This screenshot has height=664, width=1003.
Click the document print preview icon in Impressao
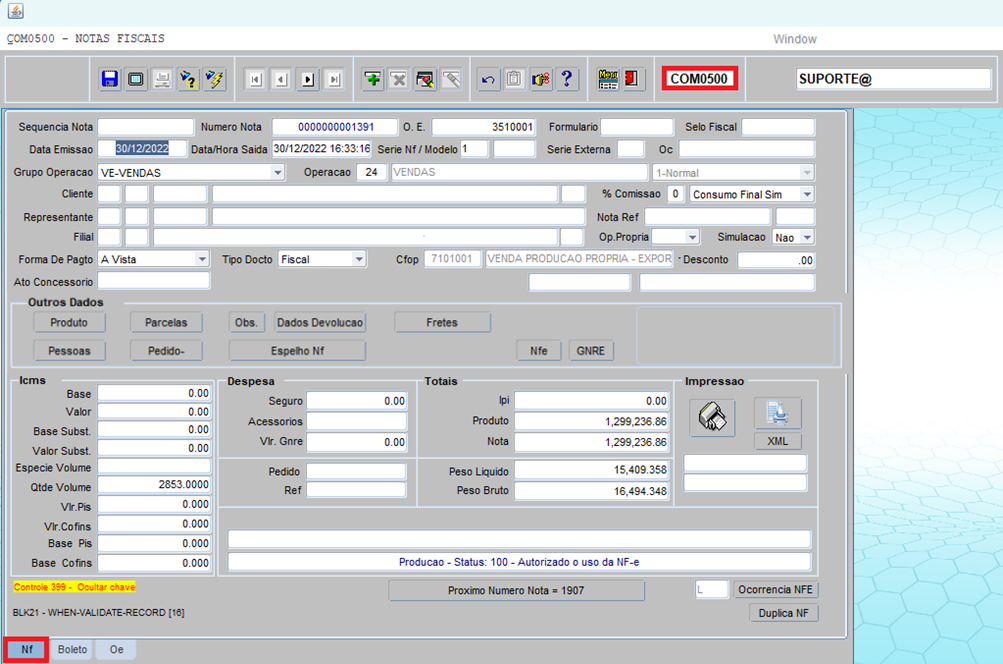778,411
